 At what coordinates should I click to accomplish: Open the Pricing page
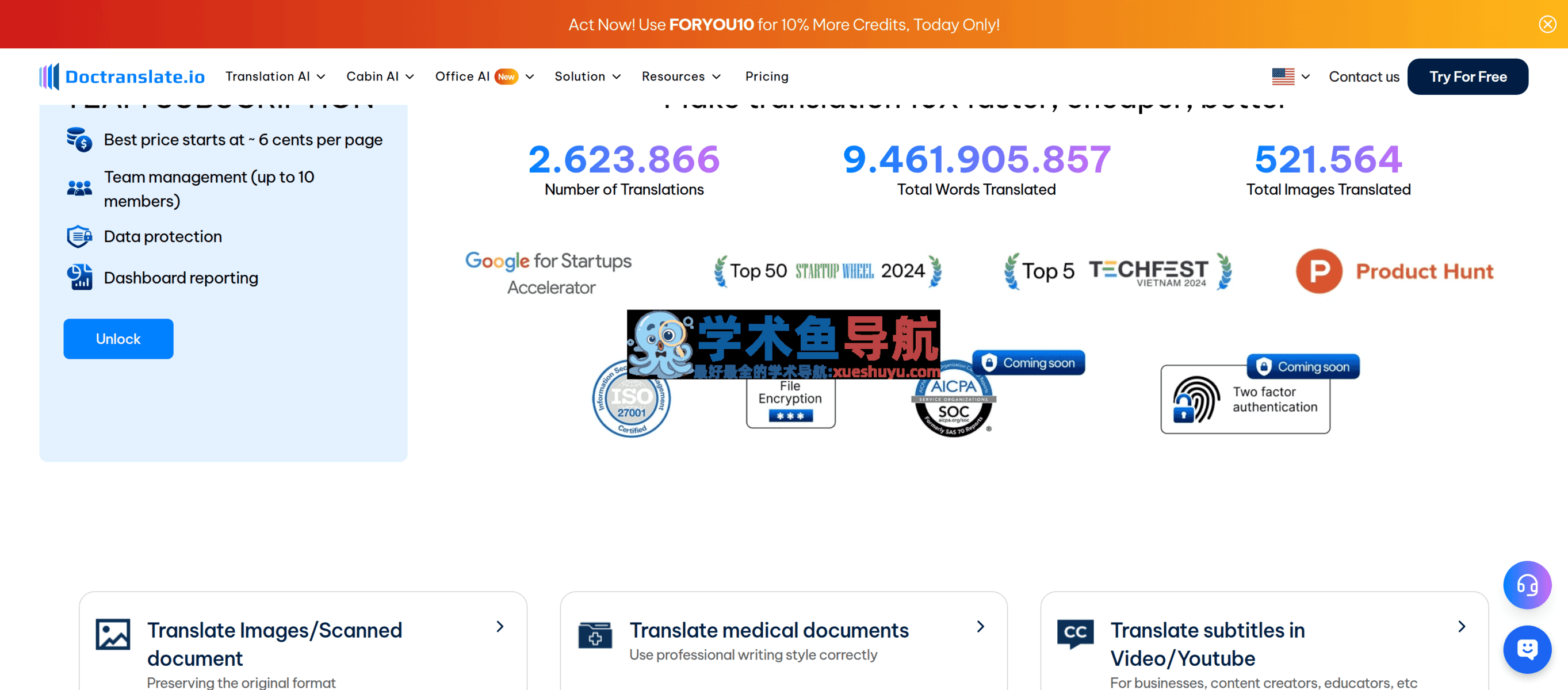pos(766,76)
